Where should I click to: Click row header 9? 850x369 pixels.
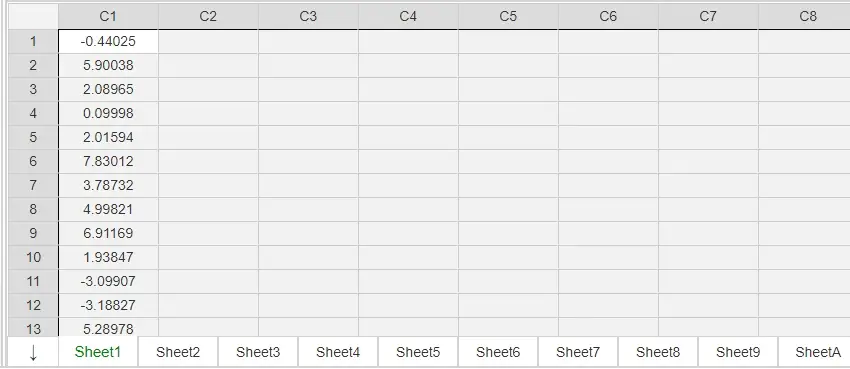(x=33, y=234)
